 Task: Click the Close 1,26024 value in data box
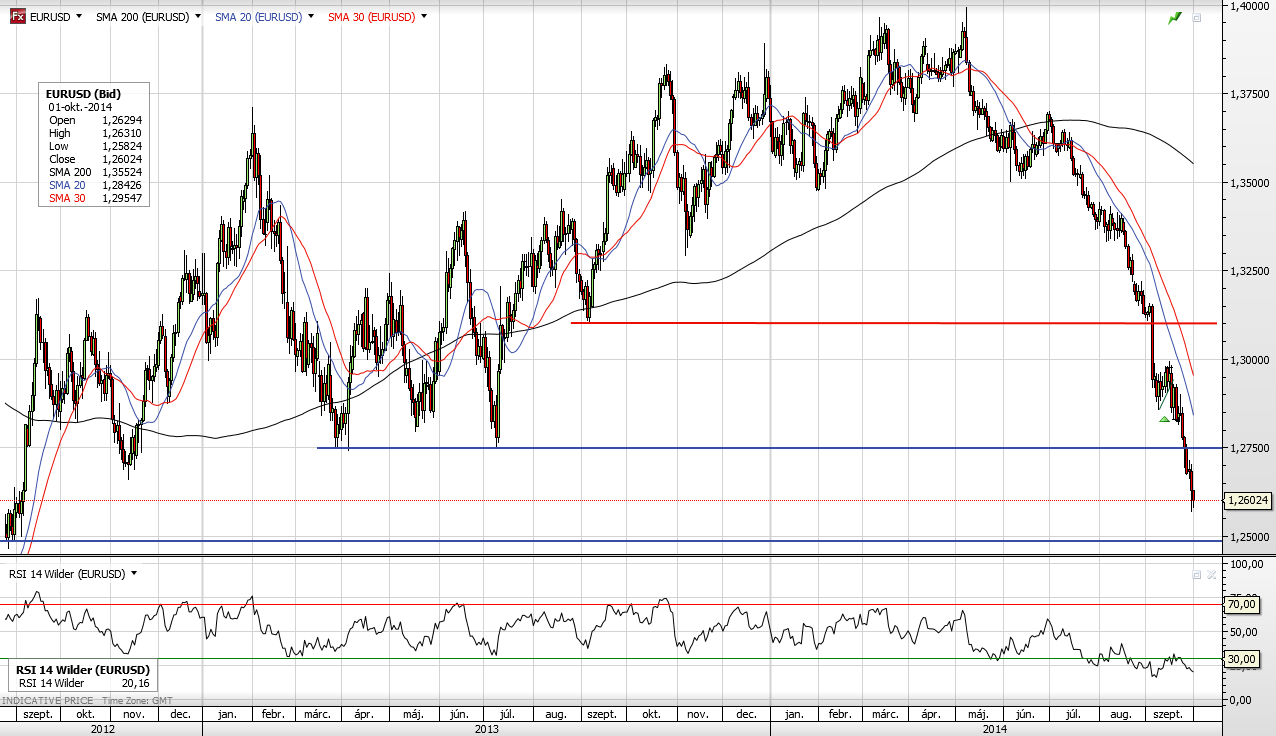[x=121, y=159]
